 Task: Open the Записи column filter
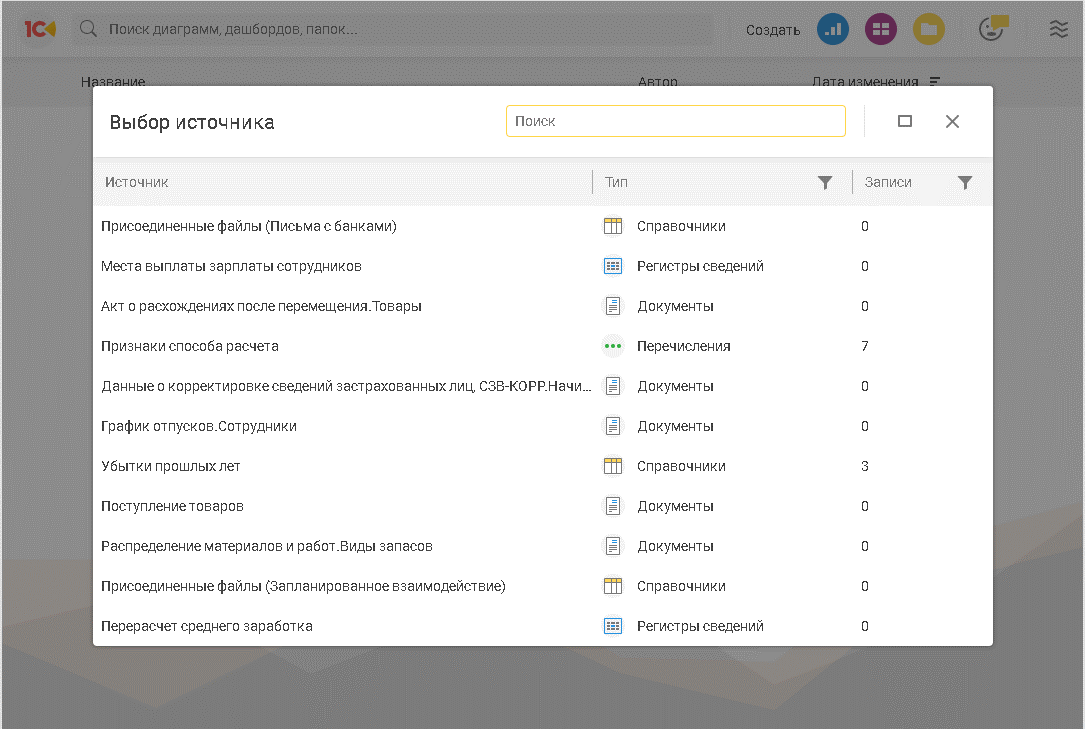point(965,182)
